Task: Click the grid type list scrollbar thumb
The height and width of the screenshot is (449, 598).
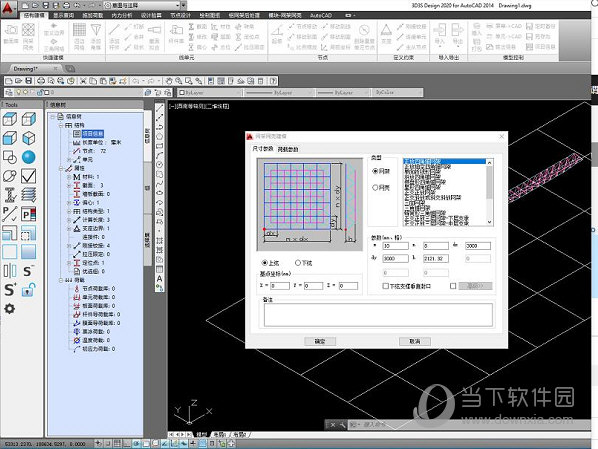Action: coord(489,183)
